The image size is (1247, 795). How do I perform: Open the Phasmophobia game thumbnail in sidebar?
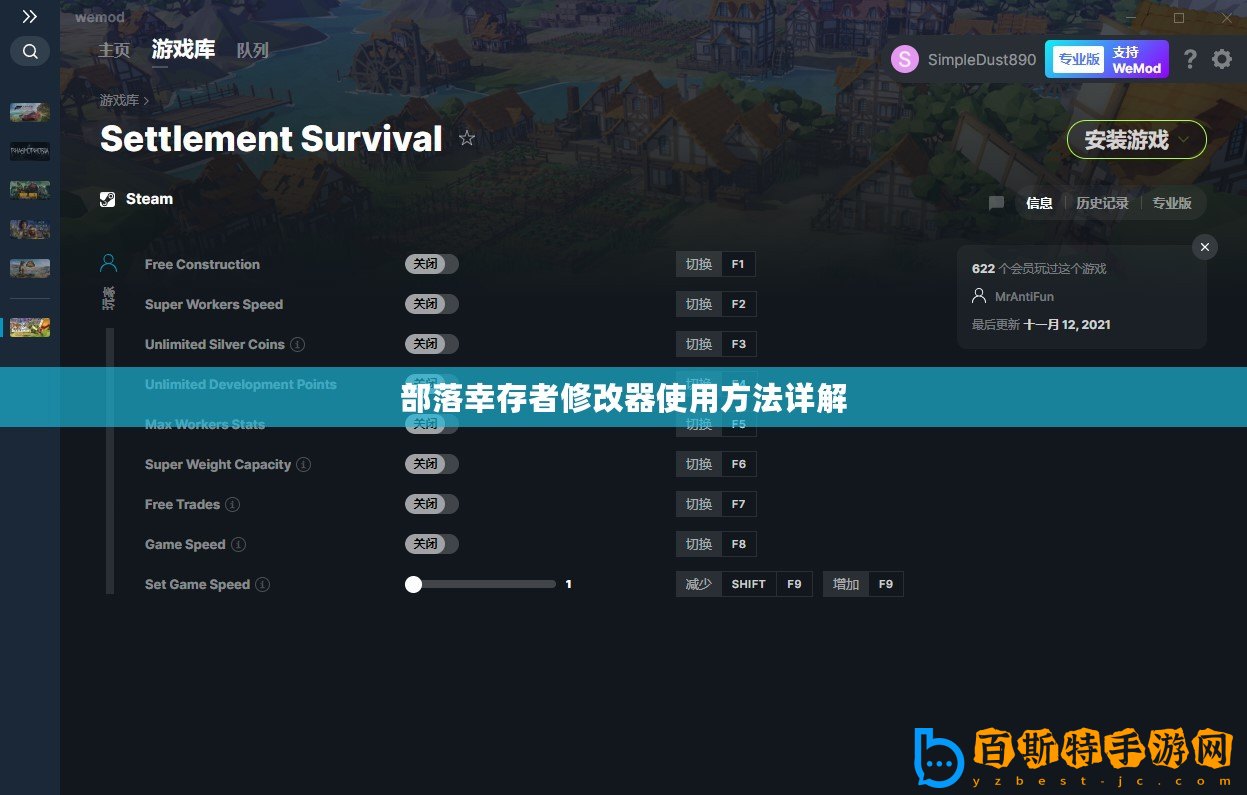[30, 151]
